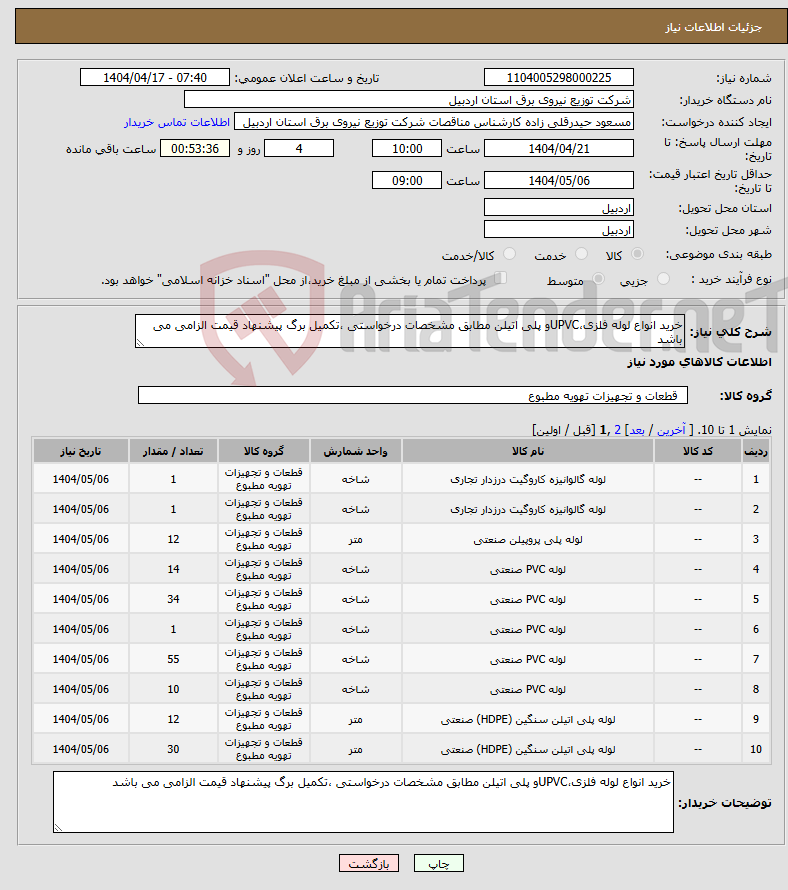Image resolution: width=788 pixels, height=890 pixels.
Task: Click the واحد شمارش column header
Action: [x=355, y=451]
